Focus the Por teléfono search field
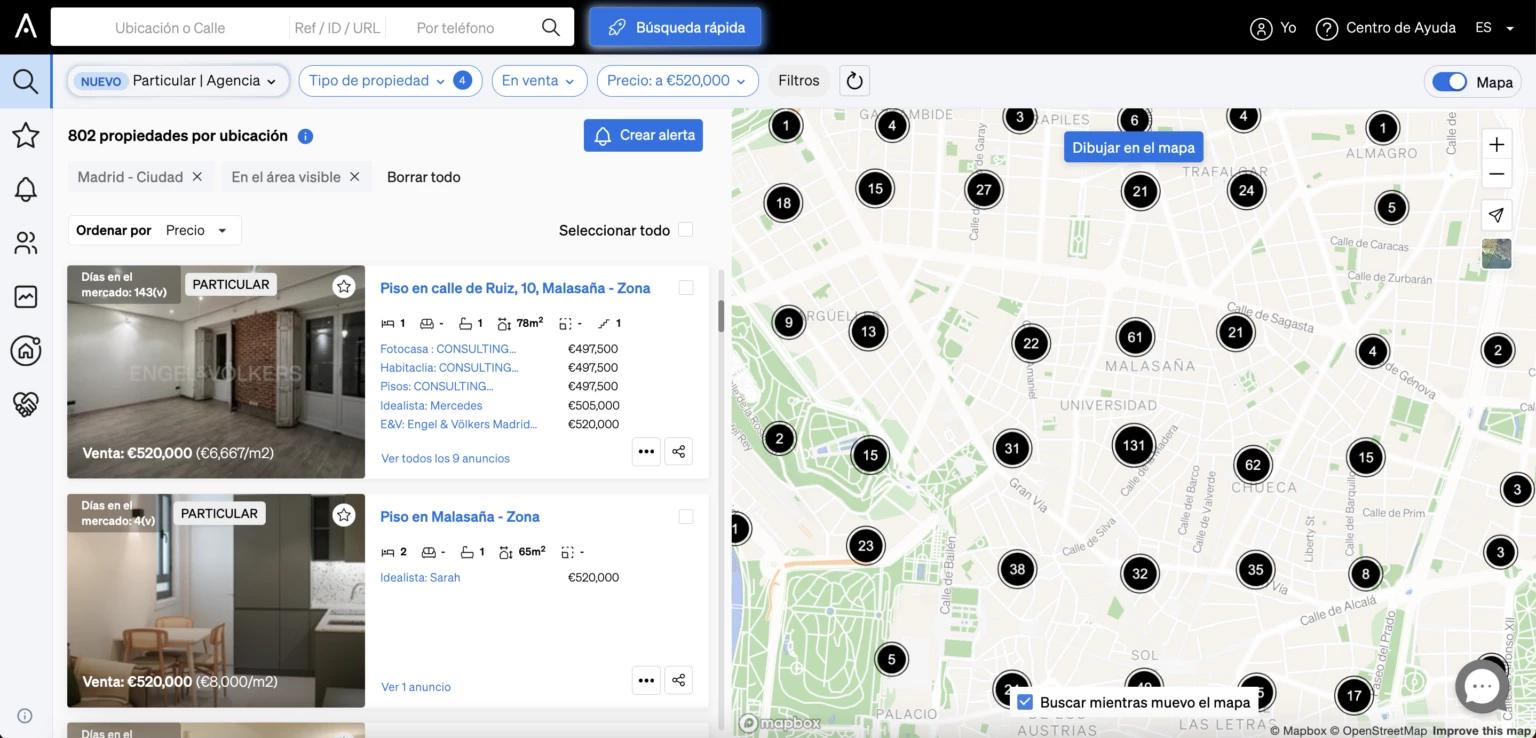The width and height of the screenshot is (1536, 738). coord(455,28)
